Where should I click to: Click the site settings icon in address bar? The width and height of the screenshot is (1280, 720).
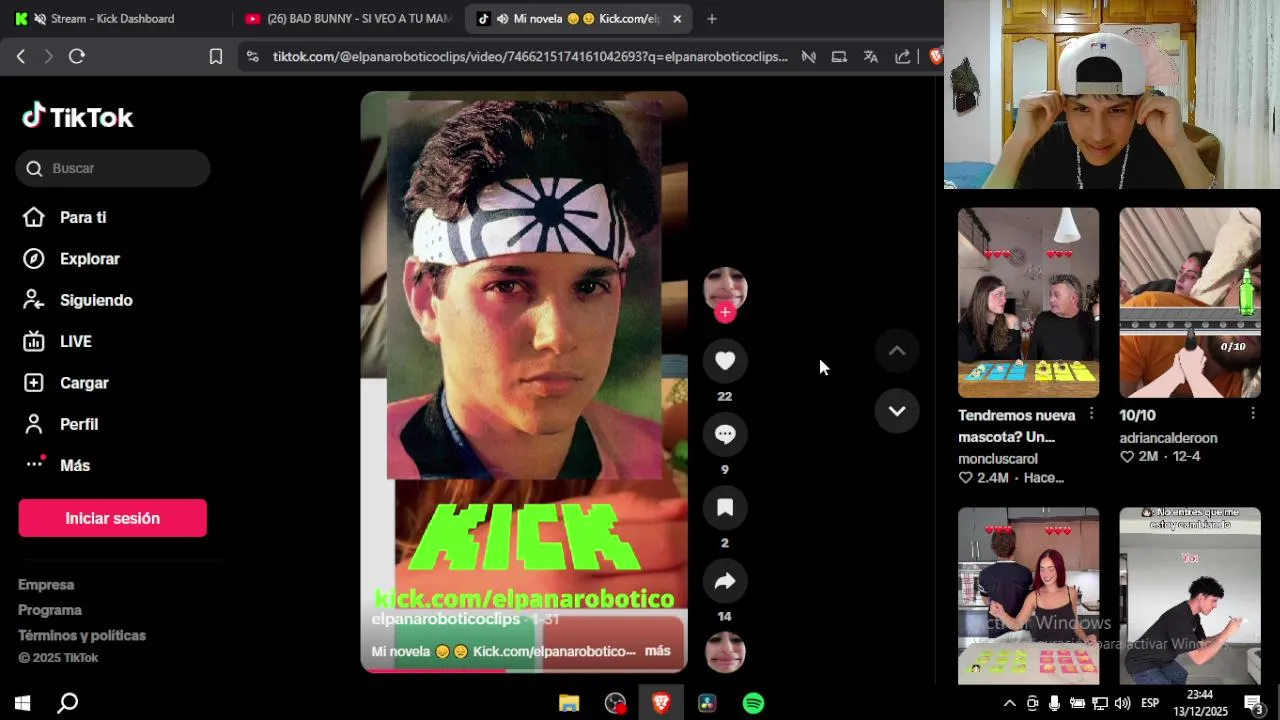pyautogui.click(x=252, y=57)
